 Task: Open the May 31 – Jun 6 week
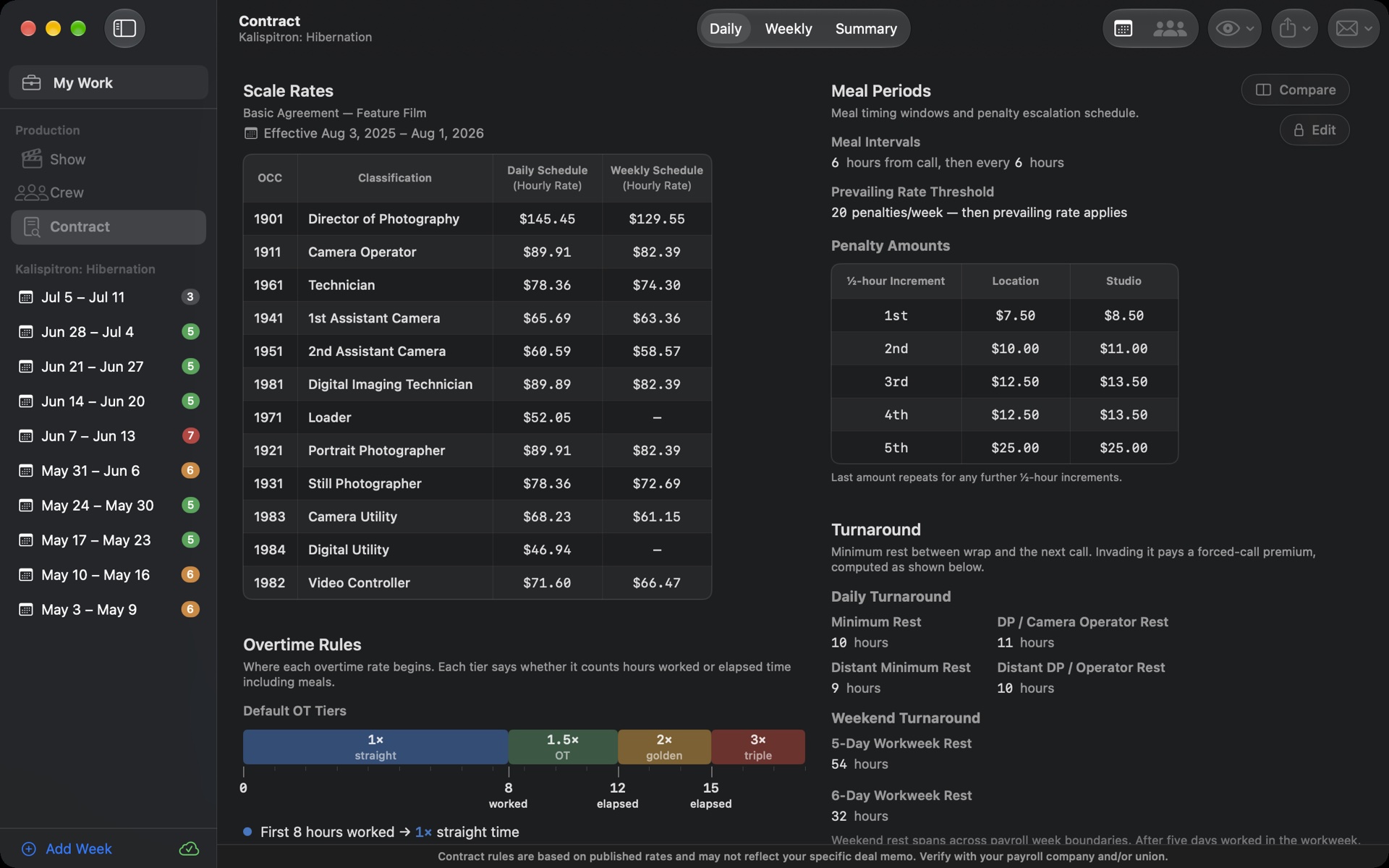[x=109, y=470]
